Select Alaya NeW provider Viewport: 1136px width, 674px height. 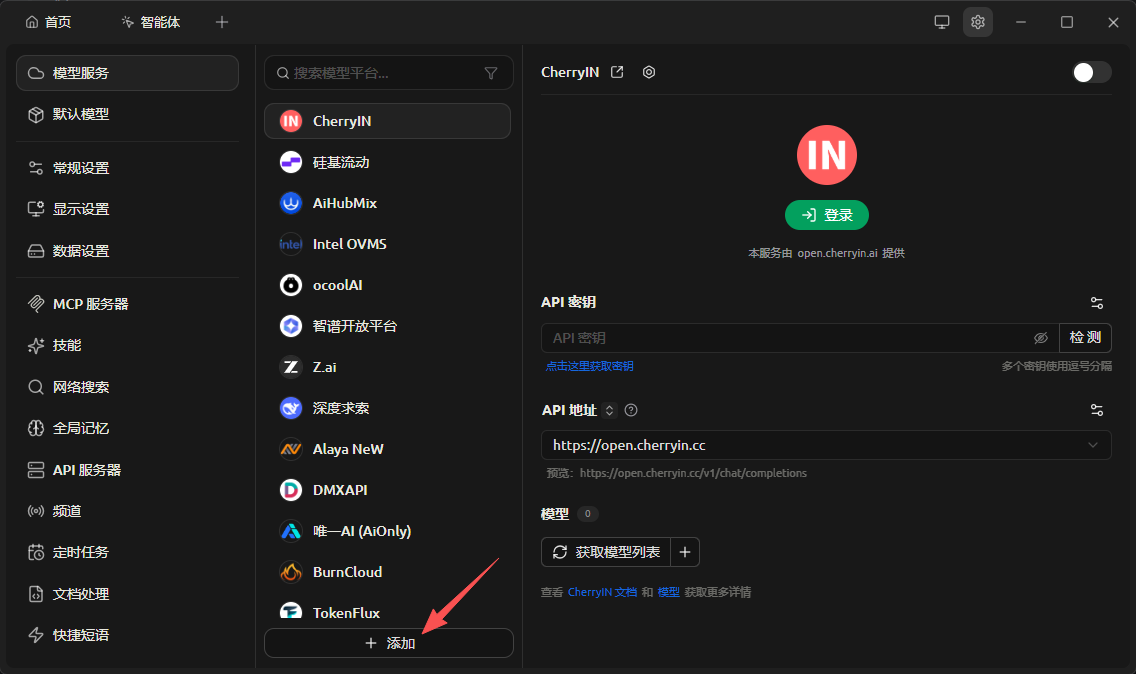[388, 449]
